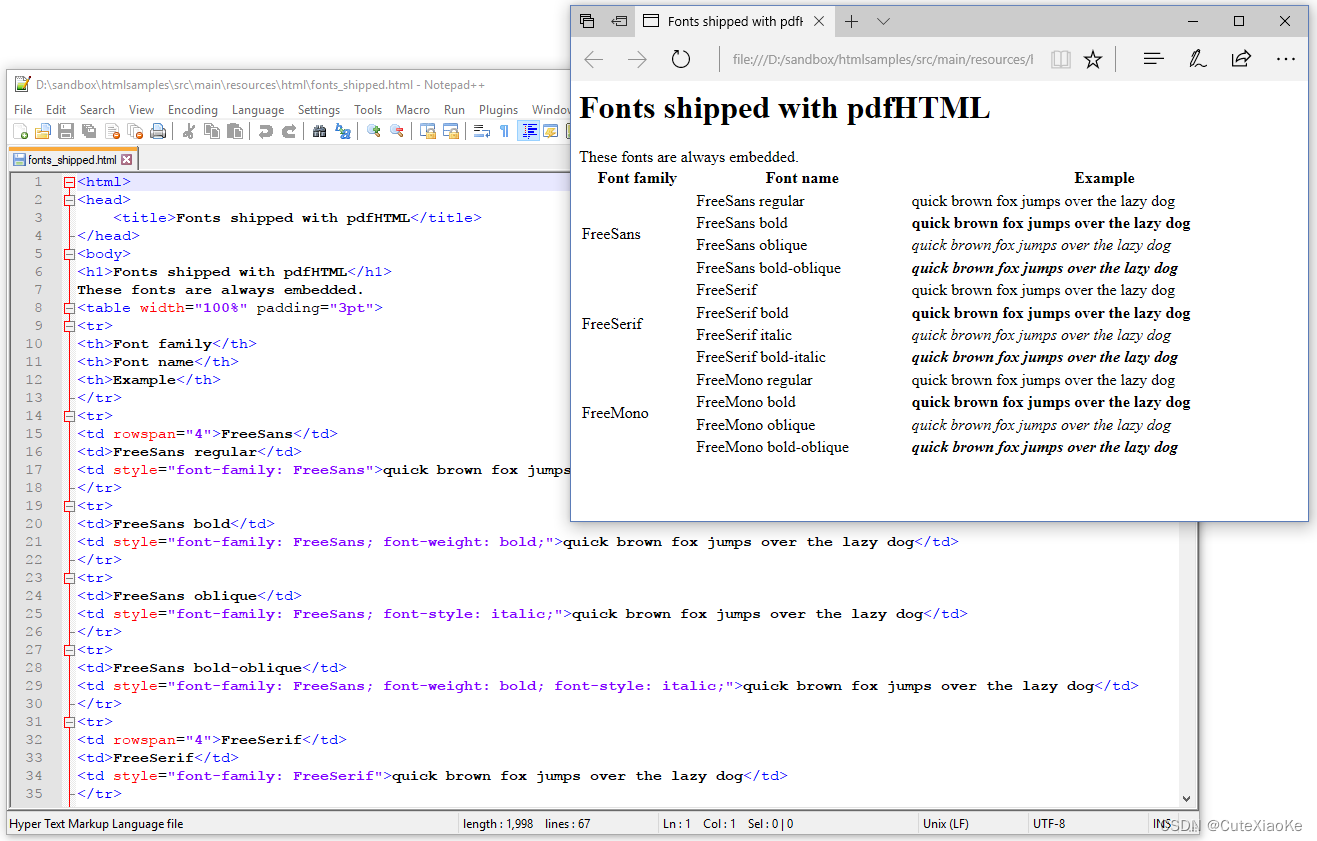The width and height of the screenshot is (1317, 841).
Task: Click the Close document toolbar icon in Notepad++
Action: coord(112,131)
